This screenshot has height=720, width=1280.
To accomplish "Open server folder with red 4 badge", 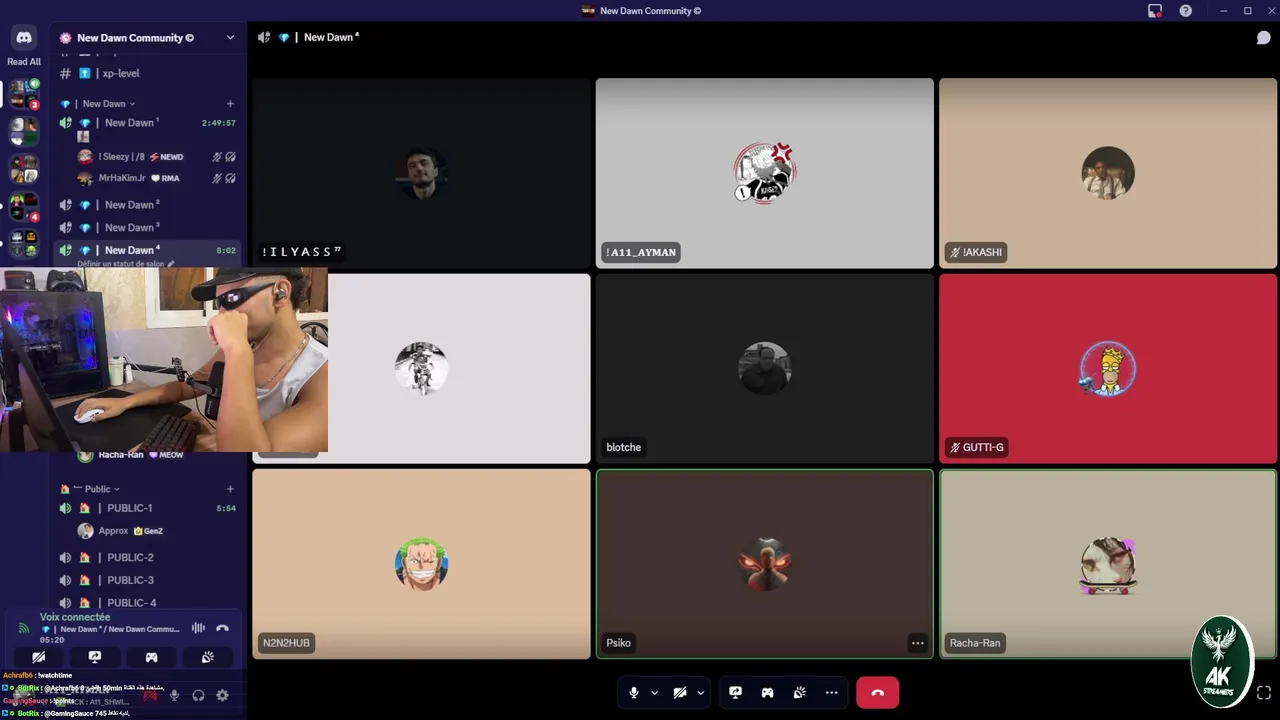I will [x=24, y=207].
